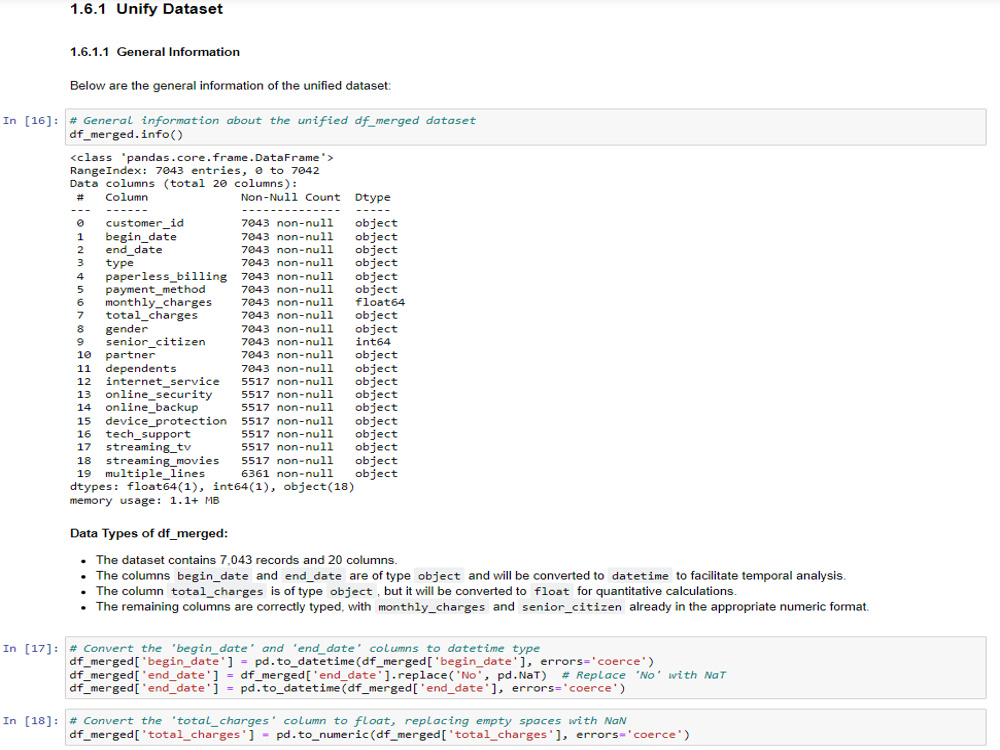
Task: Click the 'streaming_movies' column row
Action: tap(237, 460)
